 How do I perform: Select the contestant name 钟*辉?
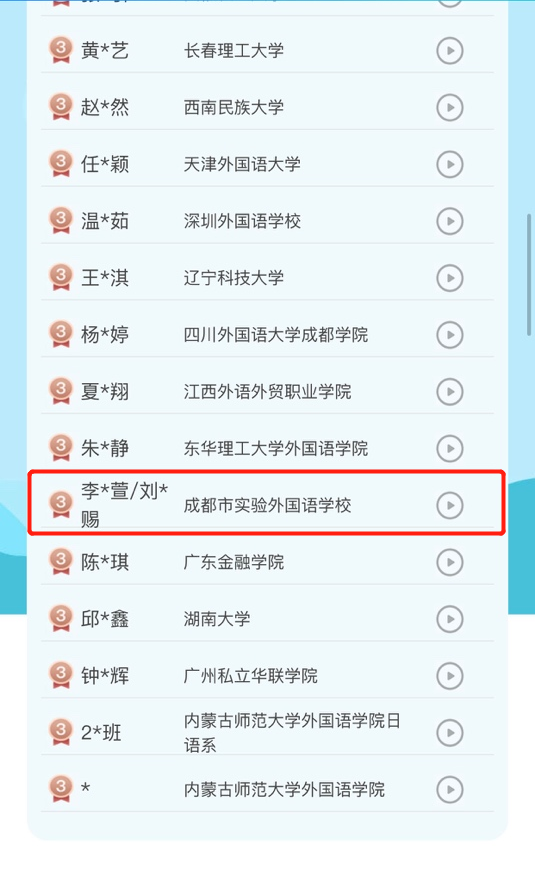tap(105, 676)
